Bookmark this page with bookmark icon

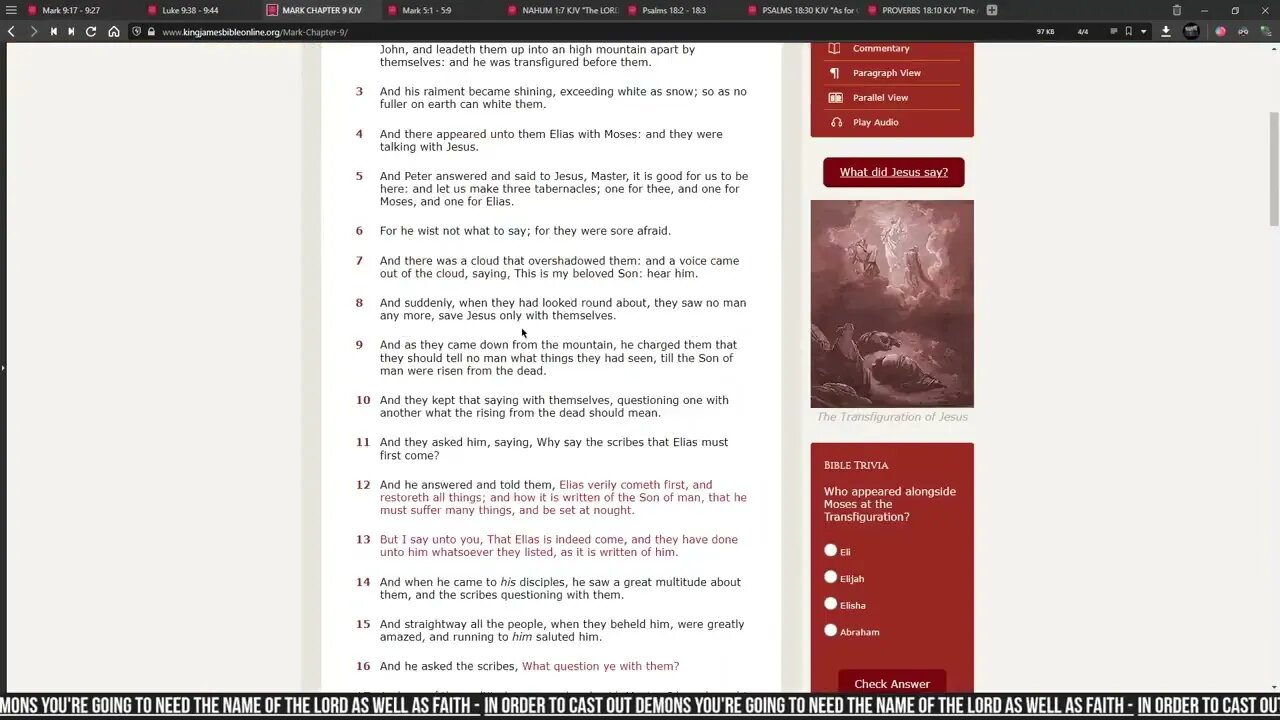pos(1128,31)
